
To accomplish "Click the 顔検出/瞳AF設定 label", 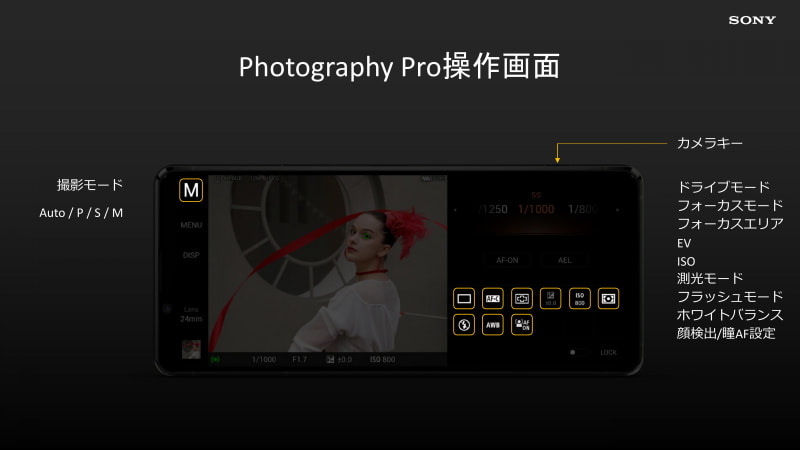I will (x=726, y=334).
